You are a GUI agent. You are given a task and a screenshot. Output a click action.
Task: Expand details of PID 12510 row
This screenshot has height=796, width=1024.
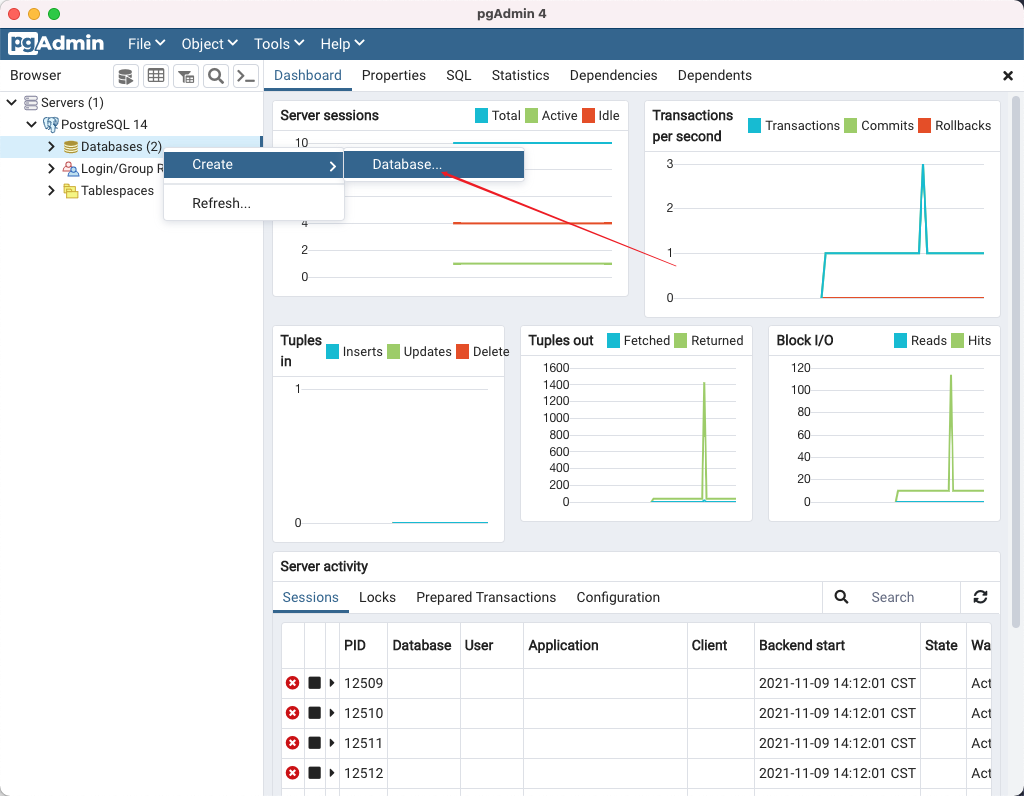(332, 713)
